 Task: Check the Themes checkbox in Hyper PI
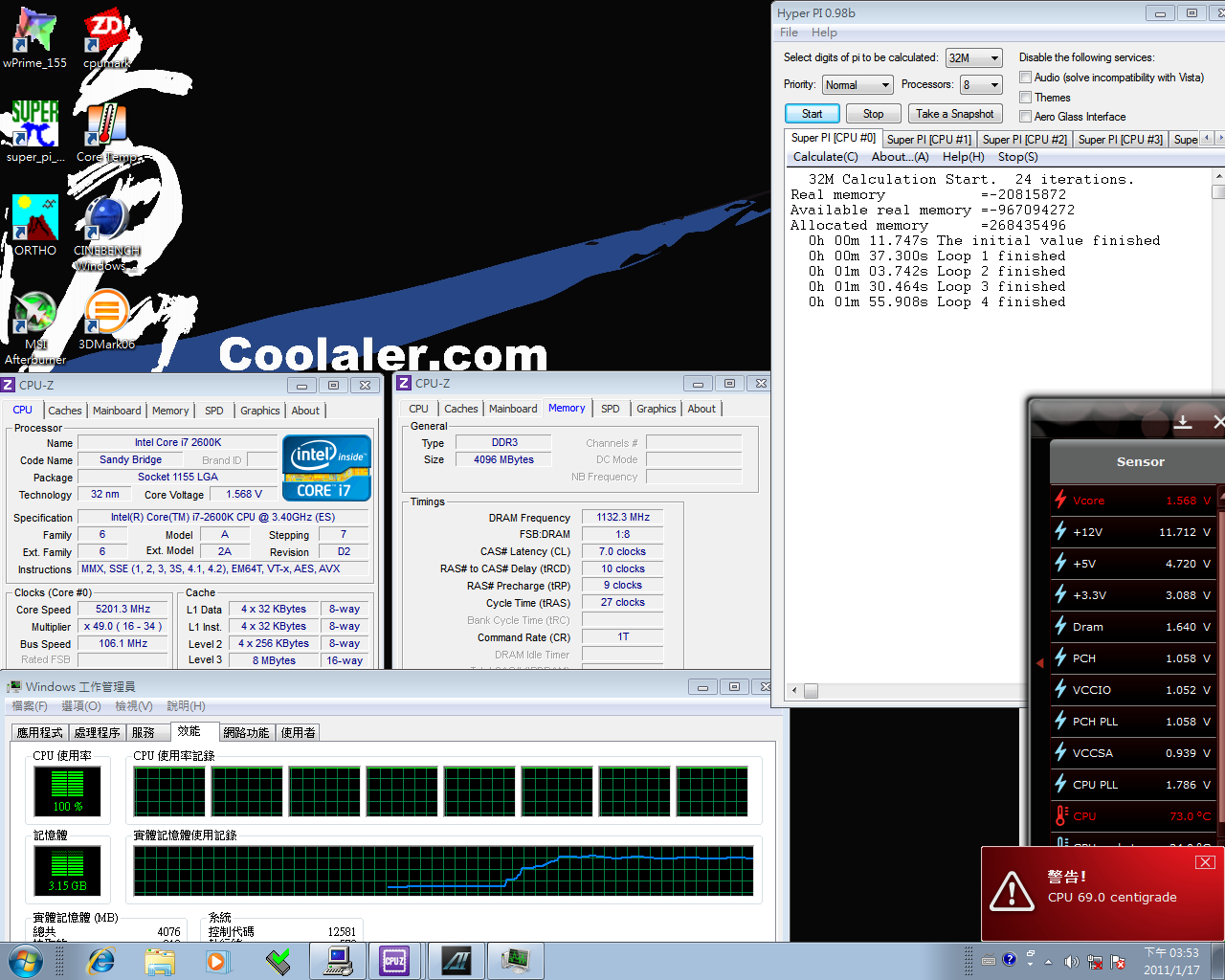point(1025,98)
